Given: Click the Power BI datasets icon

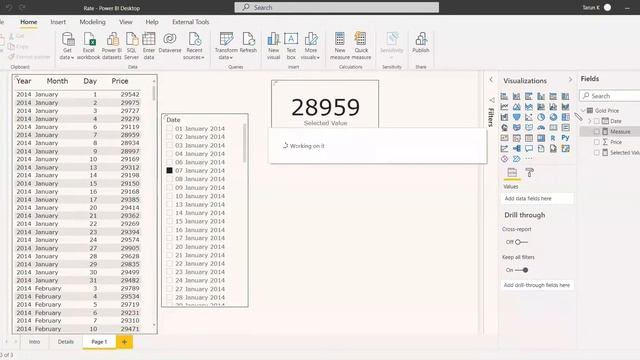Looking at the screenshot, I should pos(112,46).
